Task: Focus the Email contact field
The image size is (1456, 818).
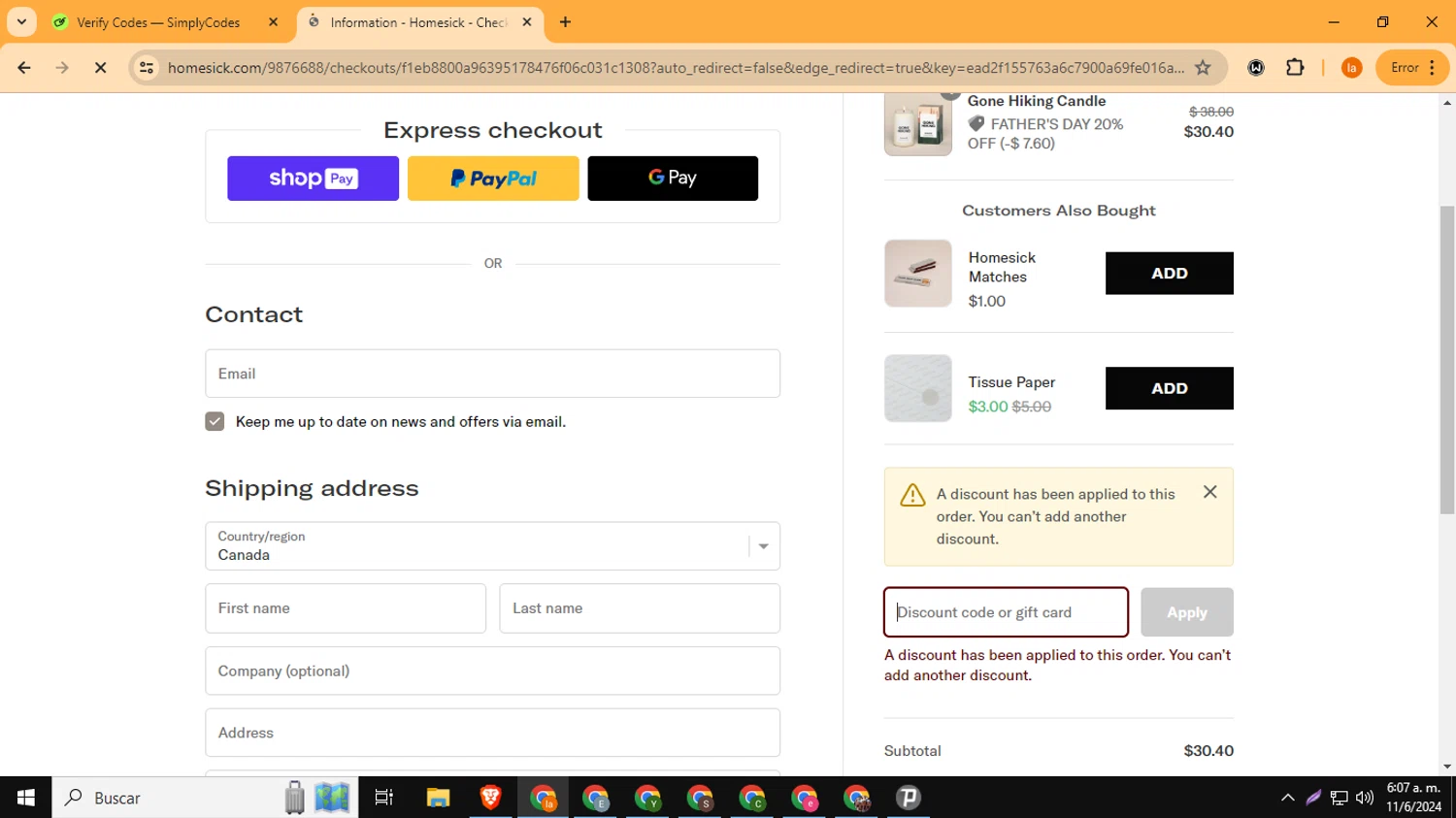Action: point(492,374)
